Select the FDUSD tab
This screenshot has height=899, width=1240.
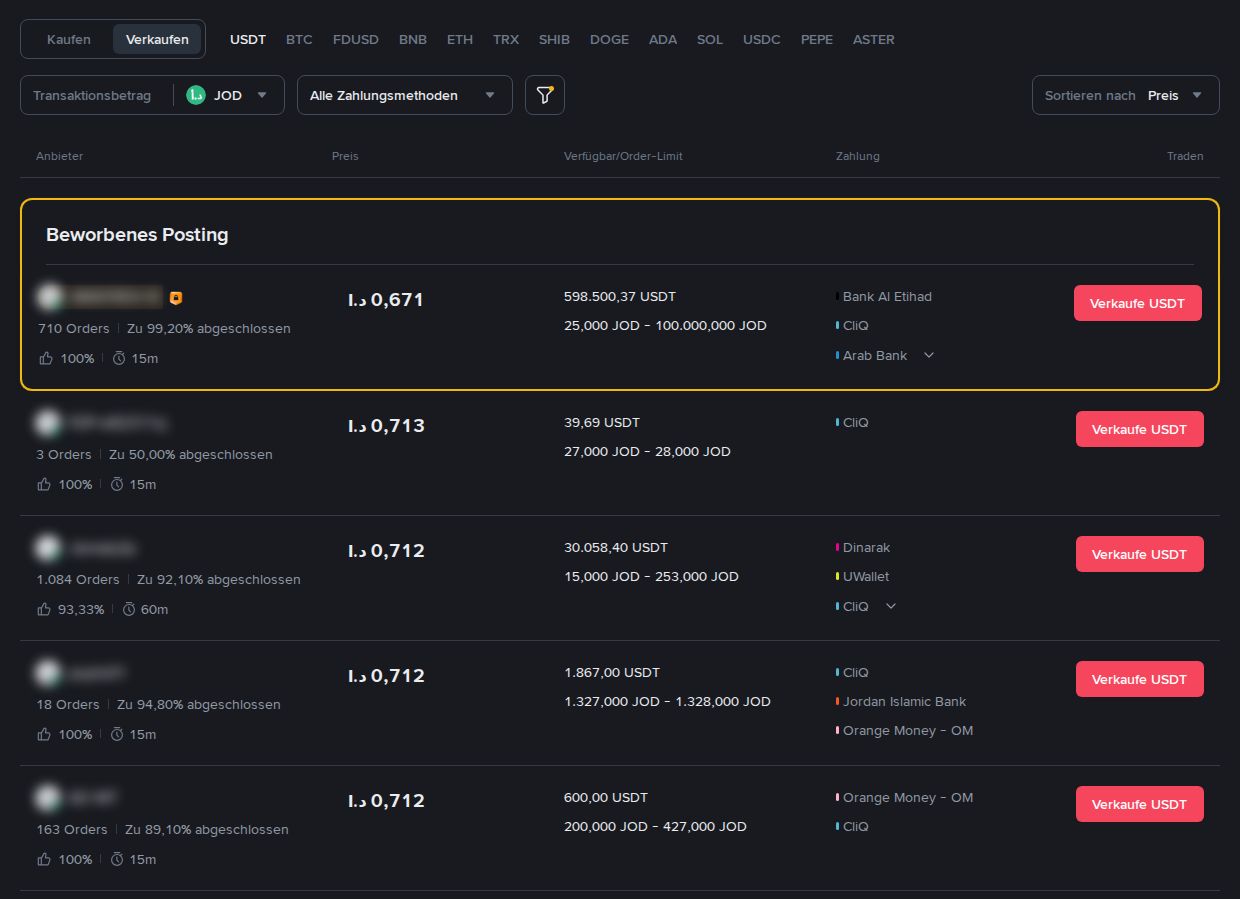tap(356, 39)
